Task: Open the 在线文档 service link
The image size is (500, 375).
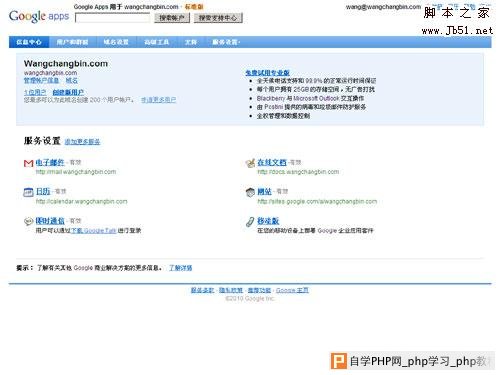Action: coord(272,162)
